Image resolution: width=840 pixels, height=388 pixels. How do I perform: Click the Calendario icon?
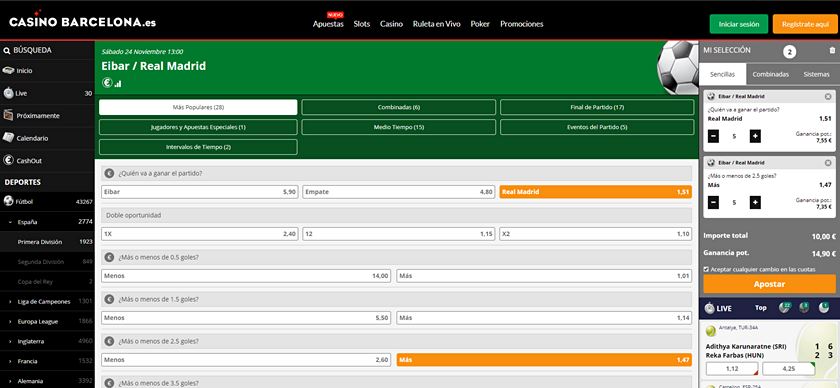tap(8, 138)
